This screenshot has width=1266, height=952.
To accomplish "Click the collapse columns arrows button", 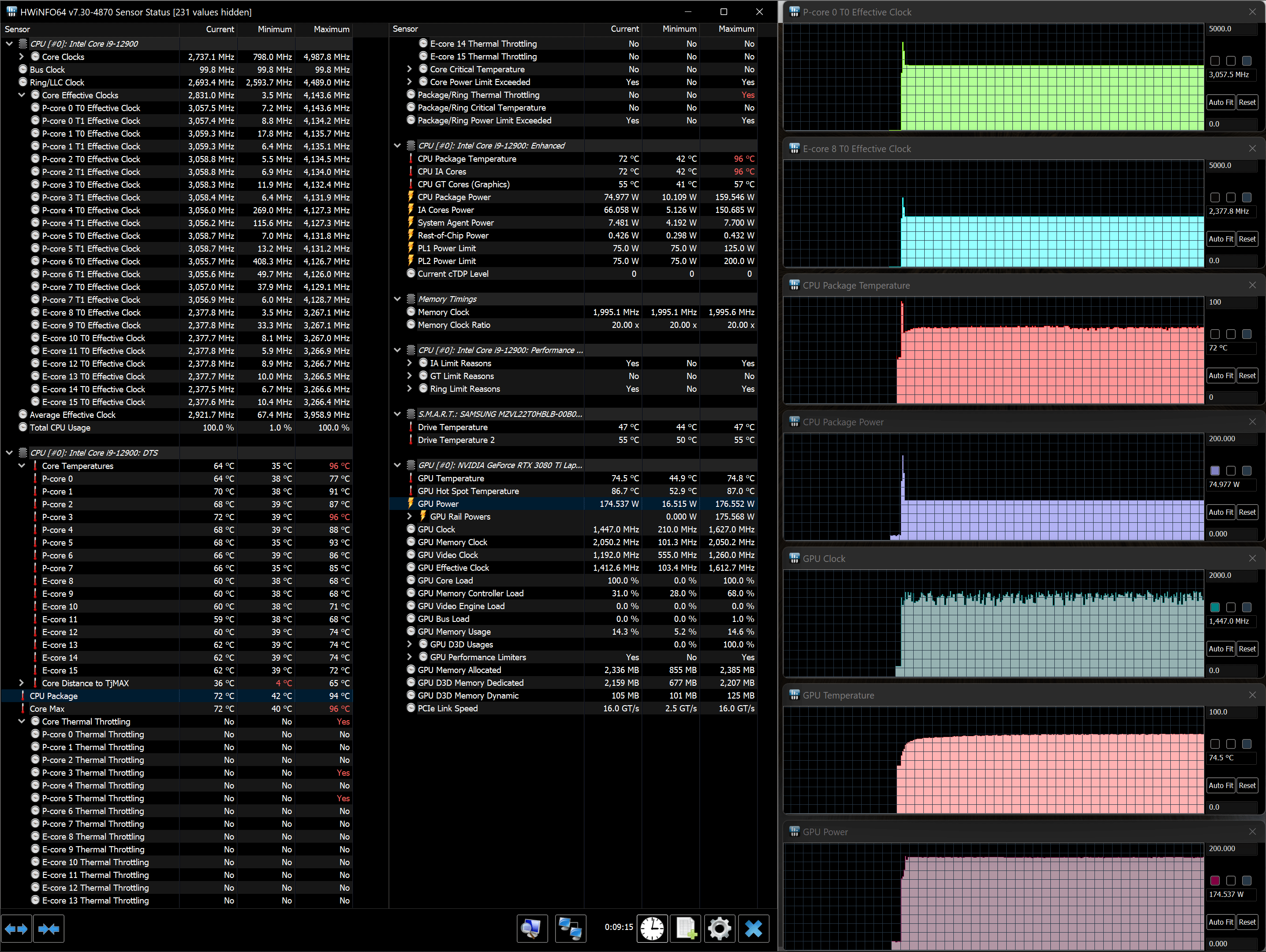I will pos(49,929).
